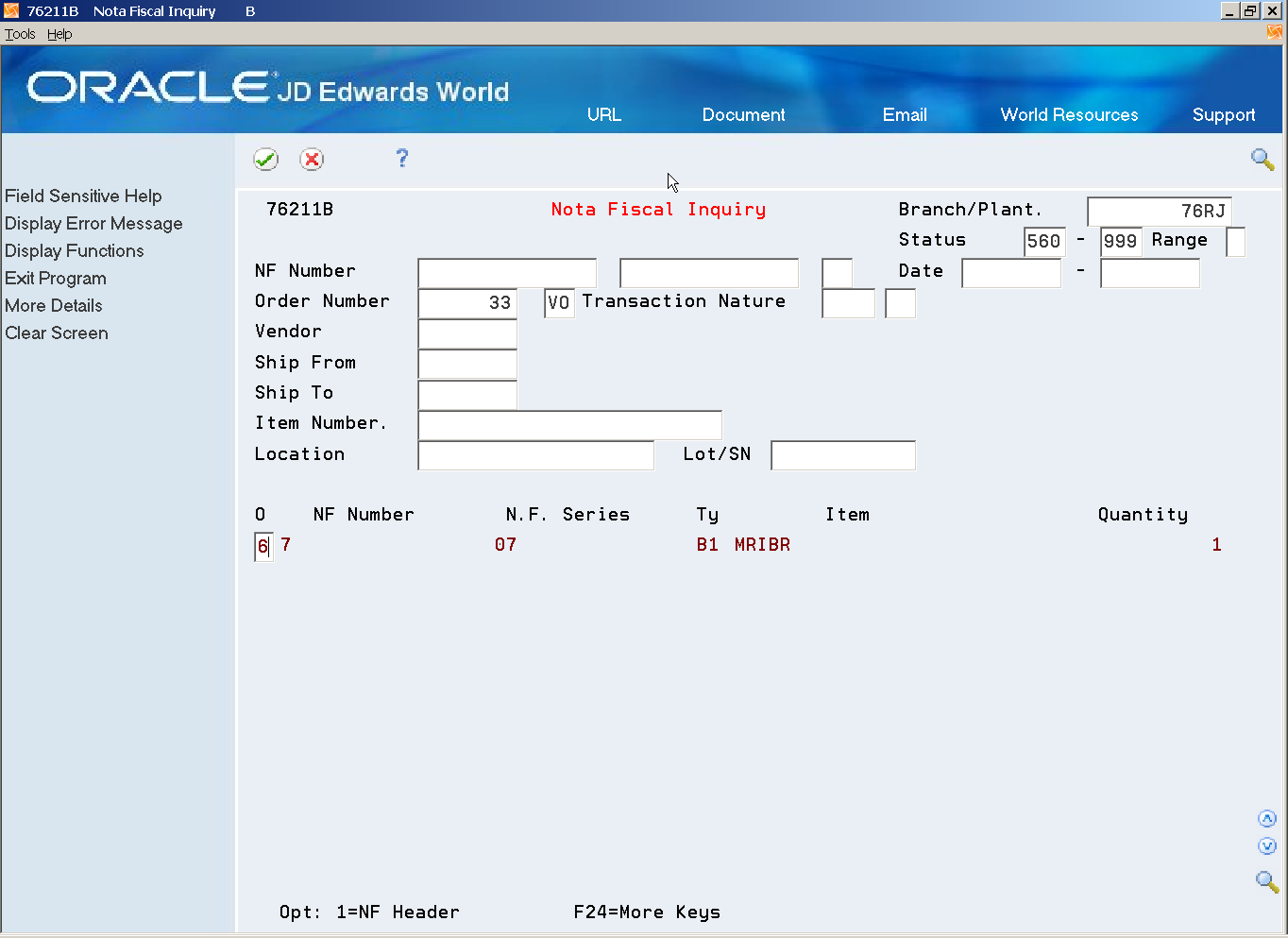Click the Item Number input field

(570, 425)
